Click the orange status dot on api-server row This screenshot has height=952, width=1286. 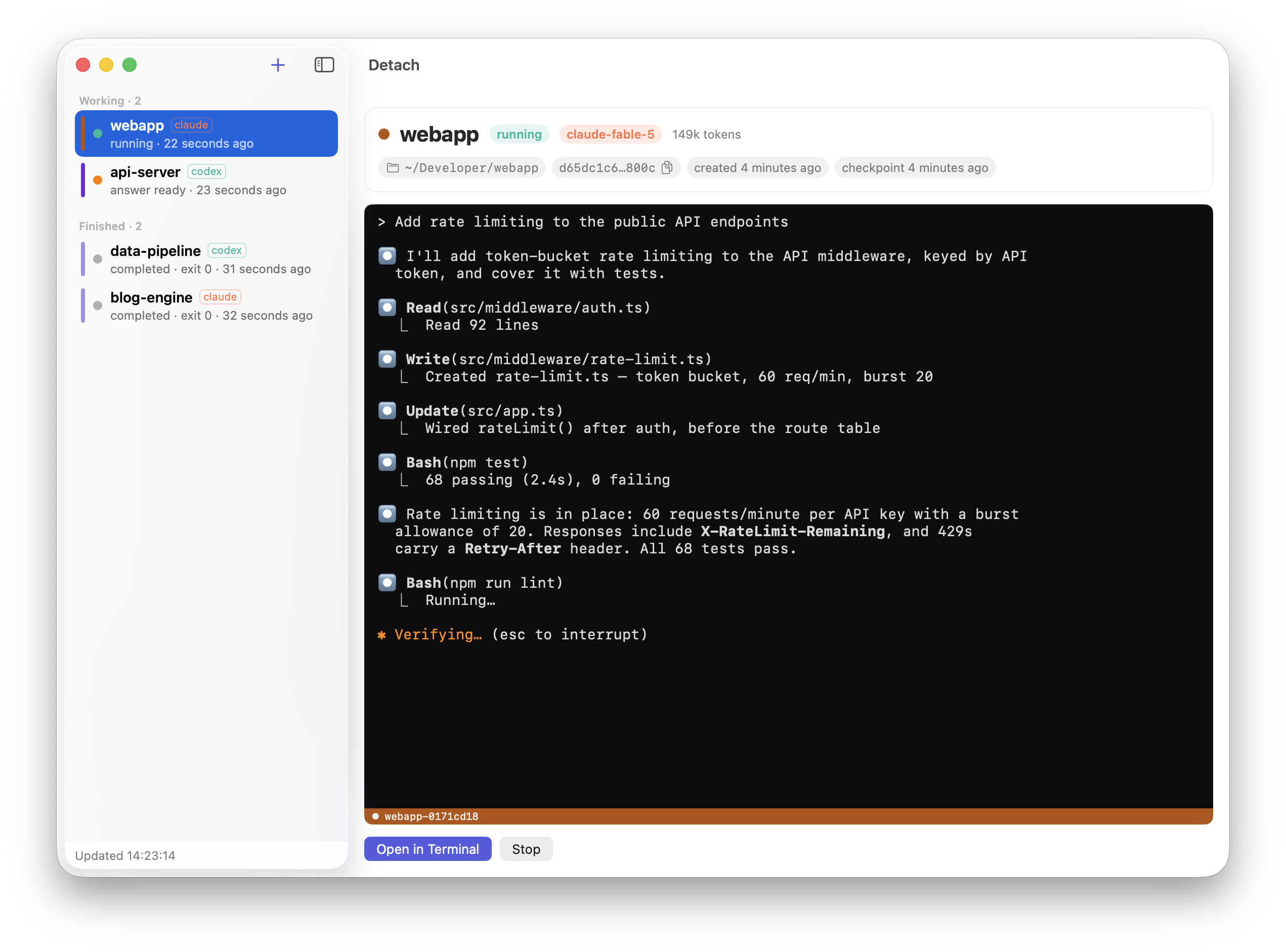click(98, 181)
